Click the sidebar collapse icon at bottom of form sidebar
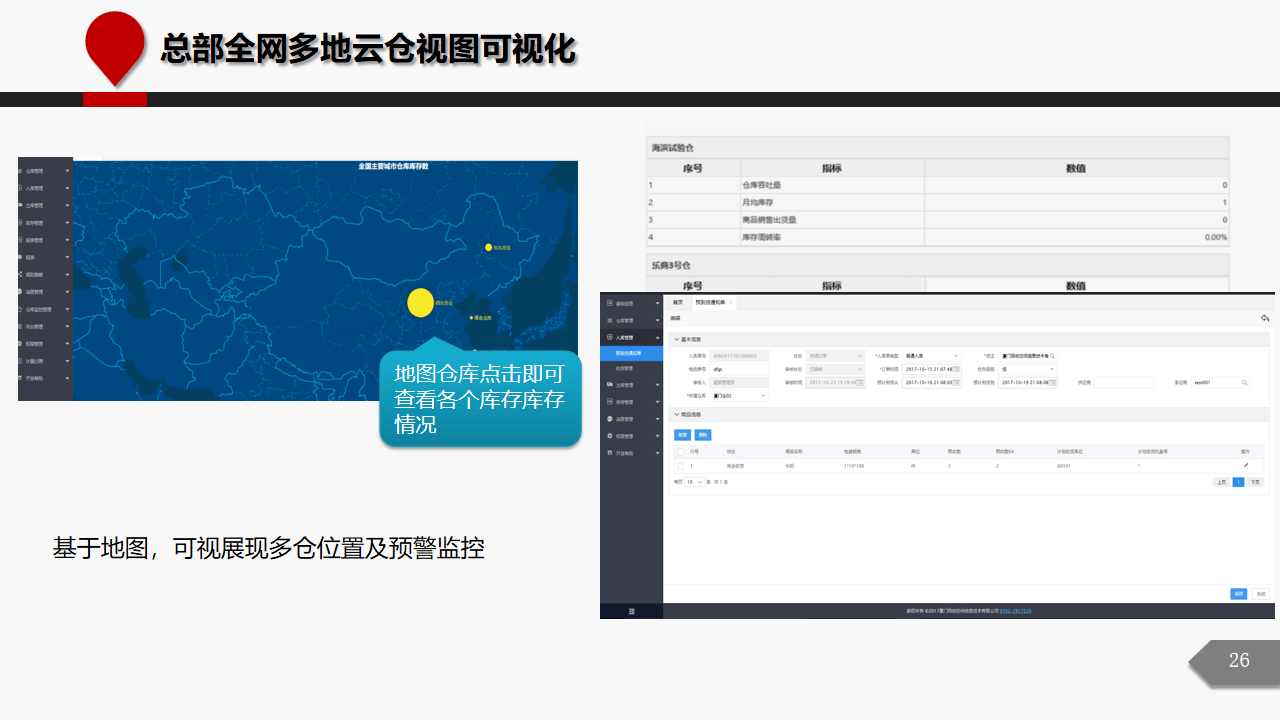The image size is (1280, 720). [x=631, y=610]
